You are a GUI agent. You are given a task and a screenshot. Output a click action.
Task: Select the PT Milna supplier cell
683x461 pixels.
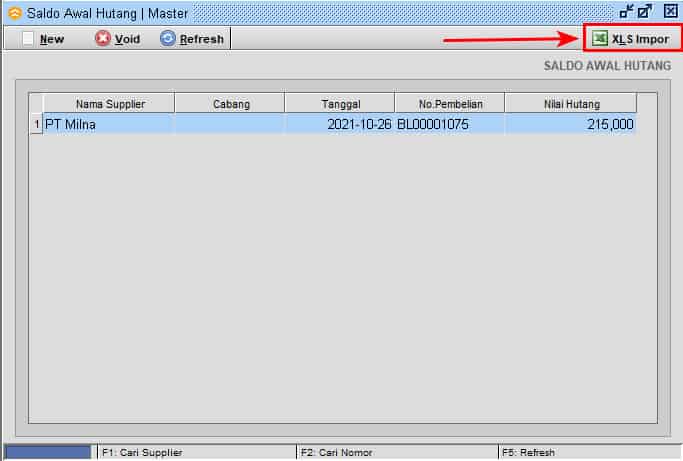tap(109, 124)
